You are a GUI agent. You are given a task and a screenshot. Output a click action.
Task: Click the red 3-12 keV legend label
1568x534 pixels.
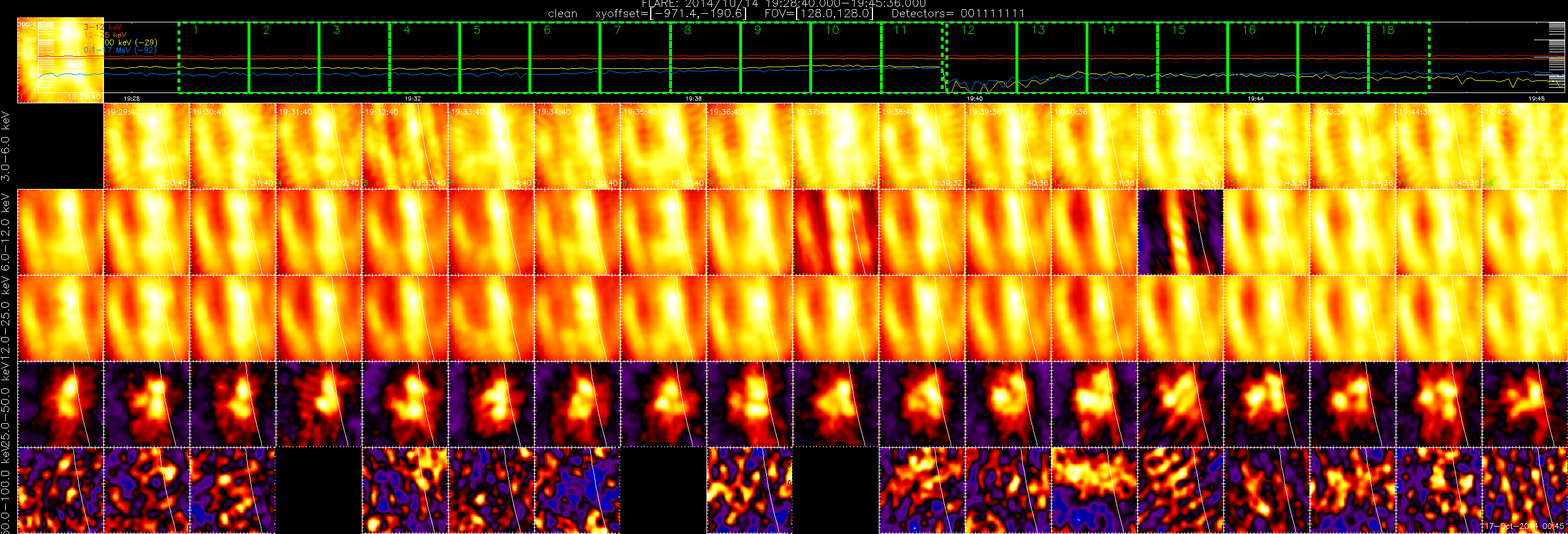click(102, 28)
